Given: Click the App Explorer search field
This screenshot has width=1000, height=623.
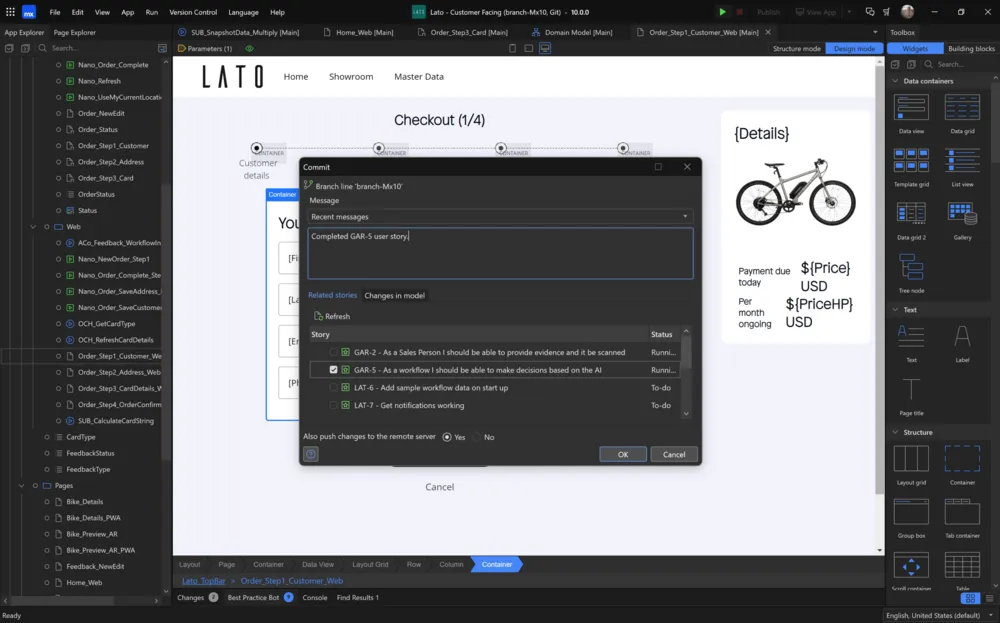Looking at the screenshot, I should (101, 48).
